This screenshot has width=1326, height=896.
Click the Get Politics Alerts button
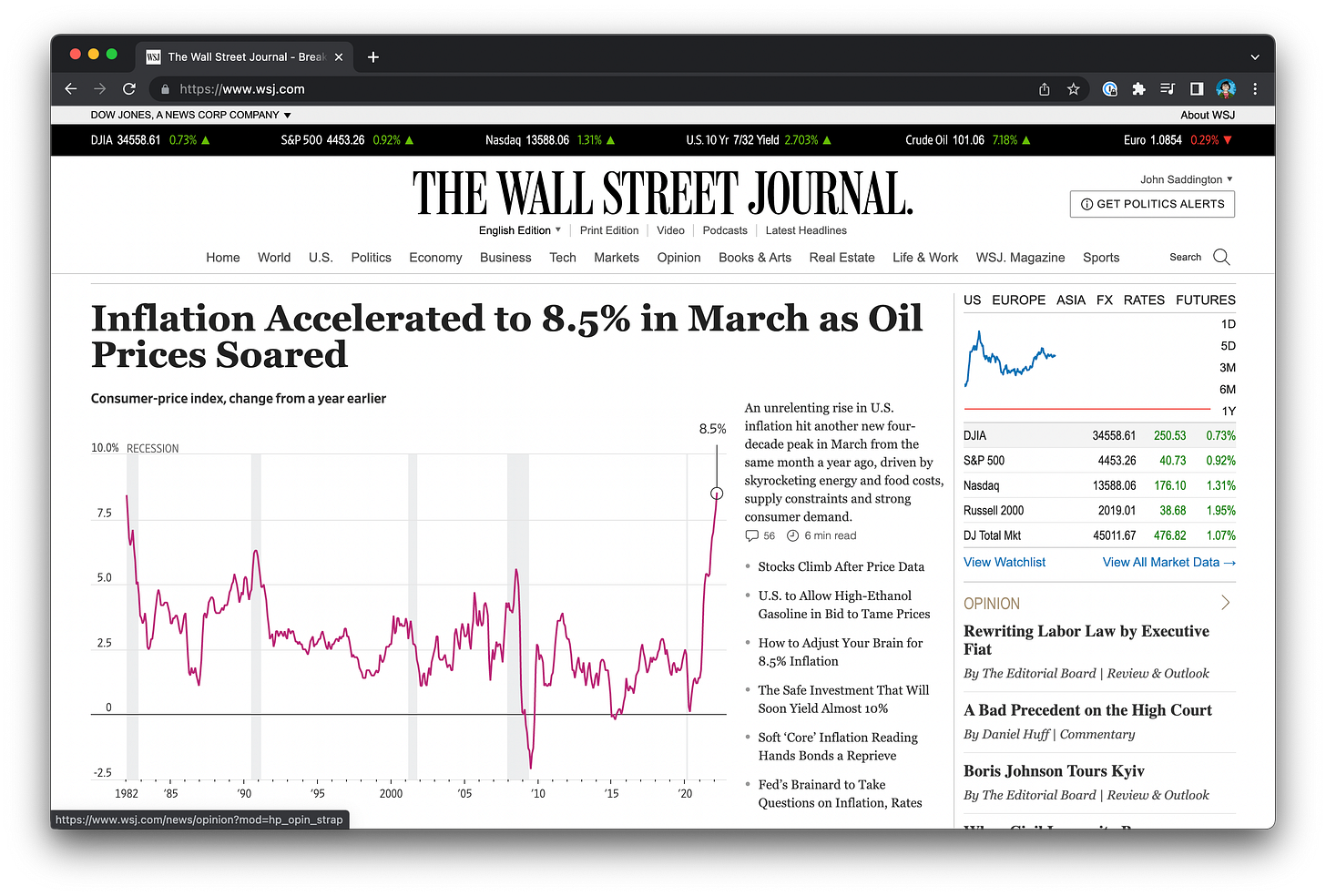1152,204
